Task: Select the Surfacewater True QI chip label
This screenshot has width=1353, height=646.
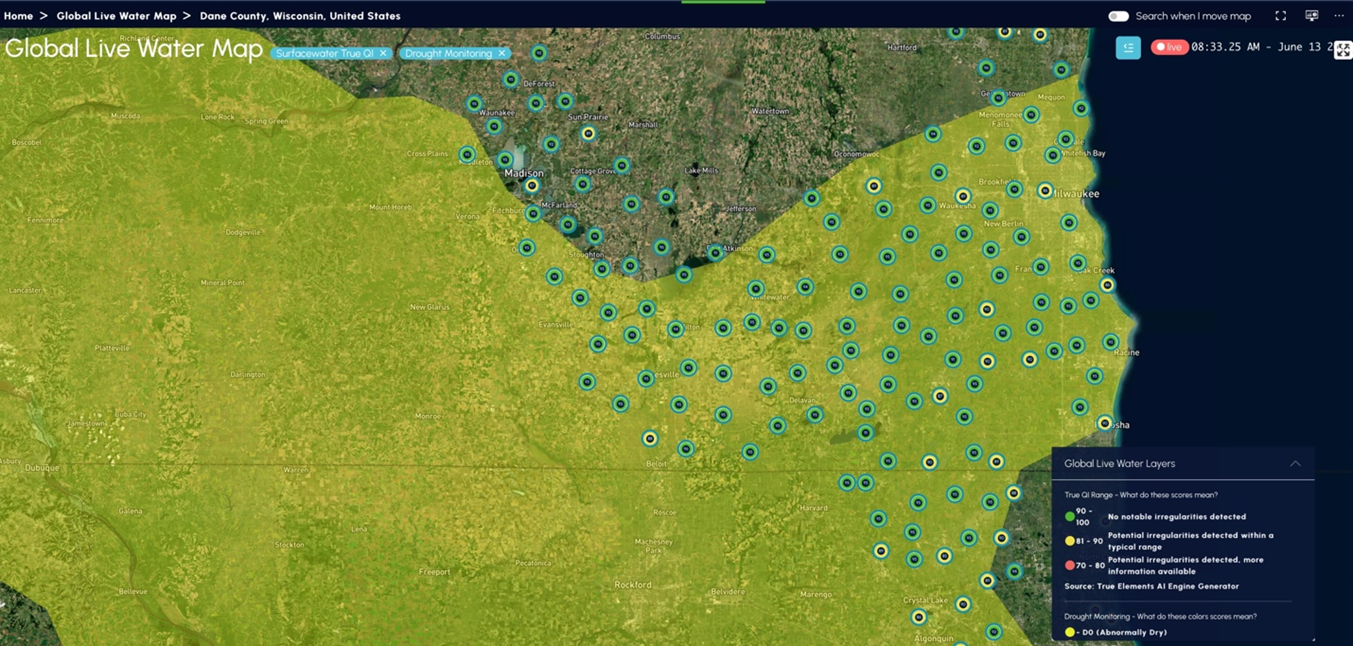Action: (325, 54)
